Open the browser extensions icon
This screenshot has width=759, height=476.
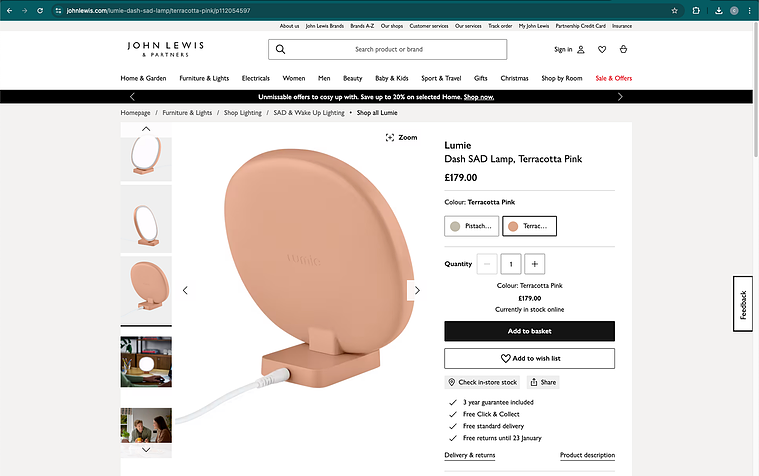(696, 10)
